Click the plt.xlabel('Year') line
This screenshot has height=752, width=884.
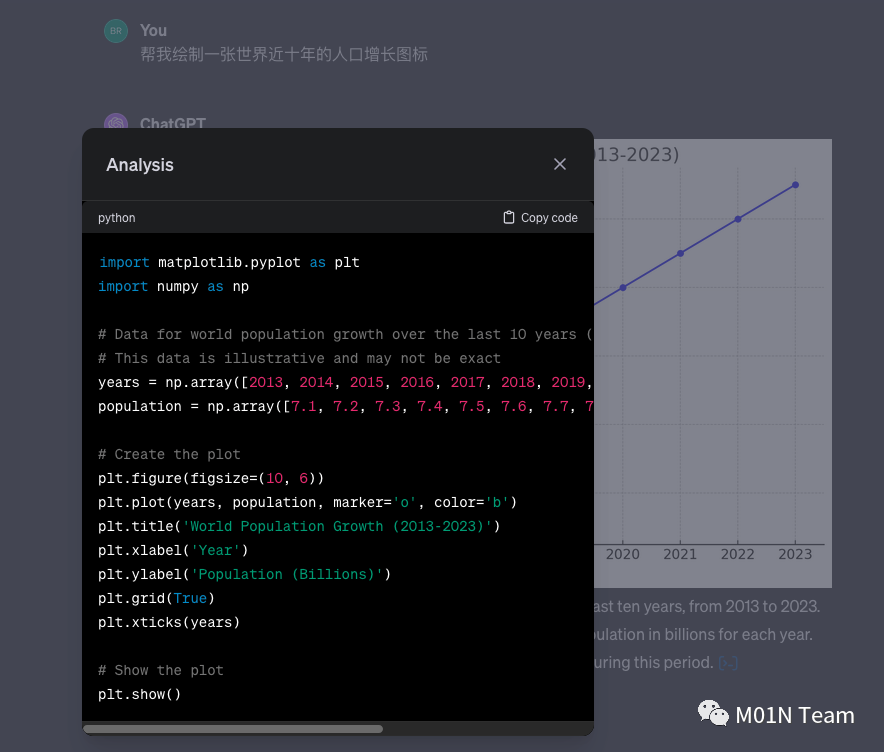(173, 550)
